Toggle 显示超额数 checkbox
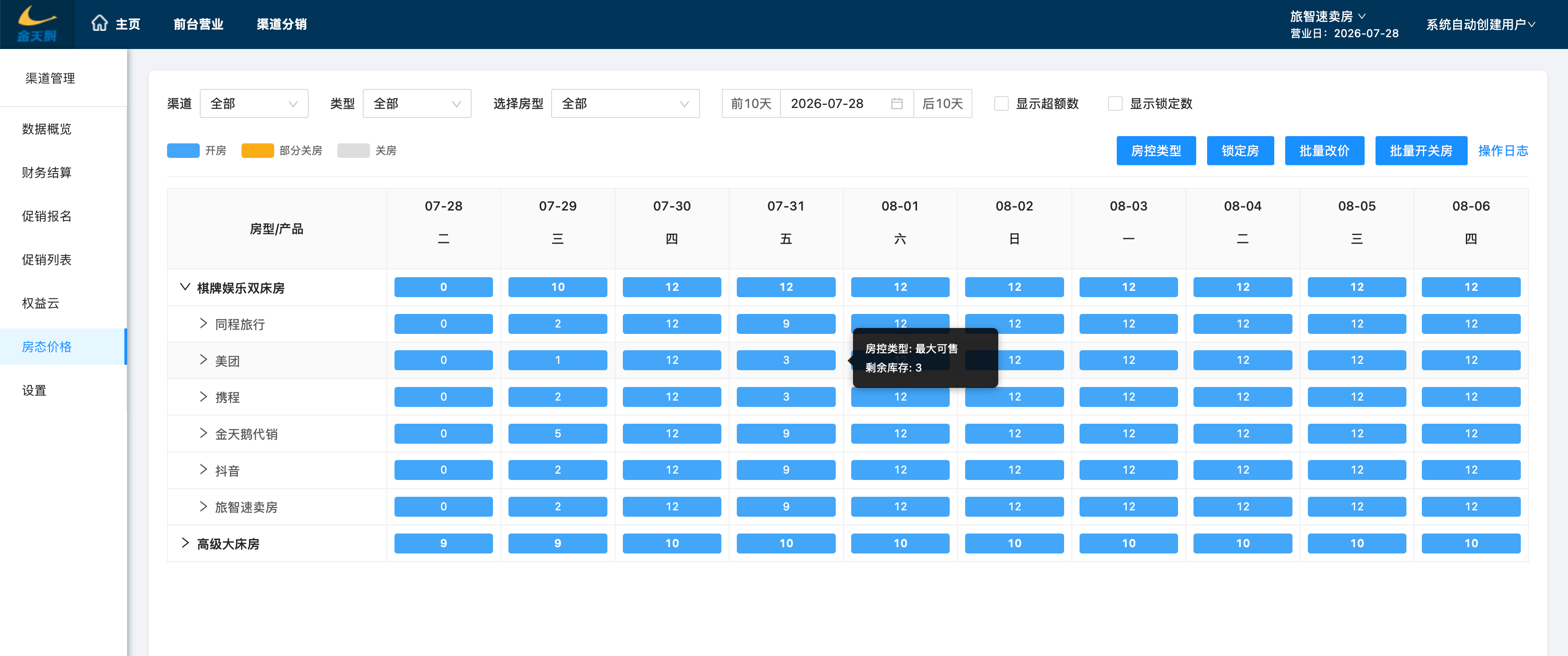This screenshot has width=1568, height=656. 1001,103
